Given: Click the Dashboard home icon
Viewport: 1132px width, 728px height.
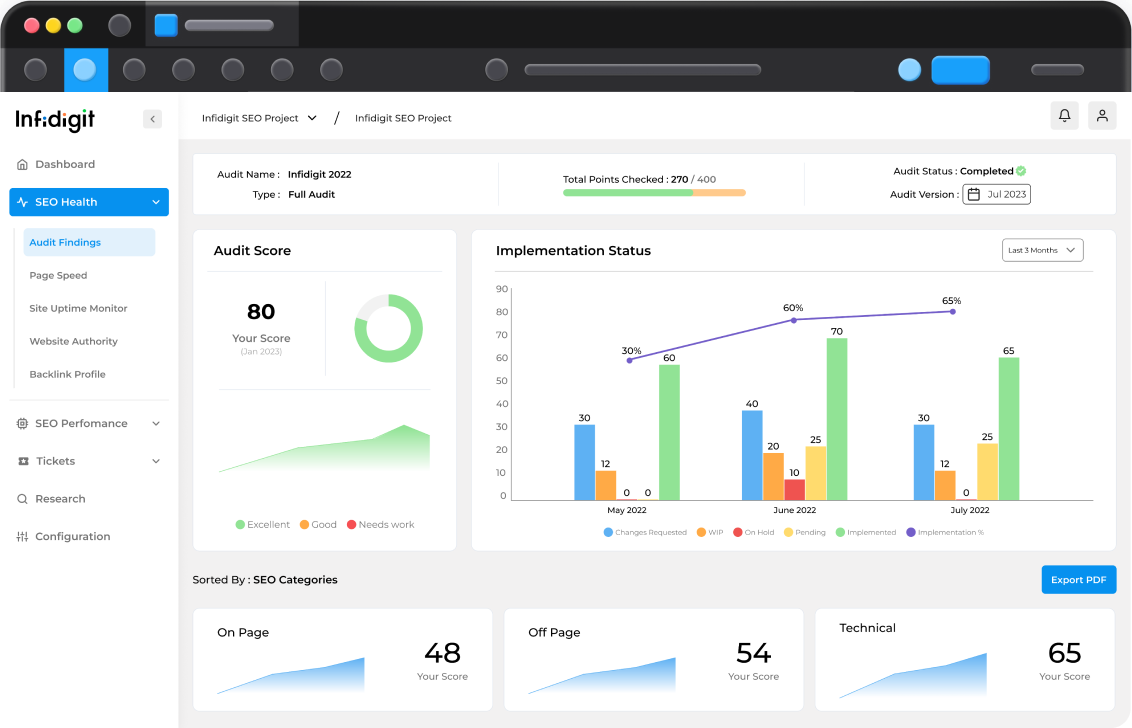Looking at the screenshot, I should [x=23, y=164].
